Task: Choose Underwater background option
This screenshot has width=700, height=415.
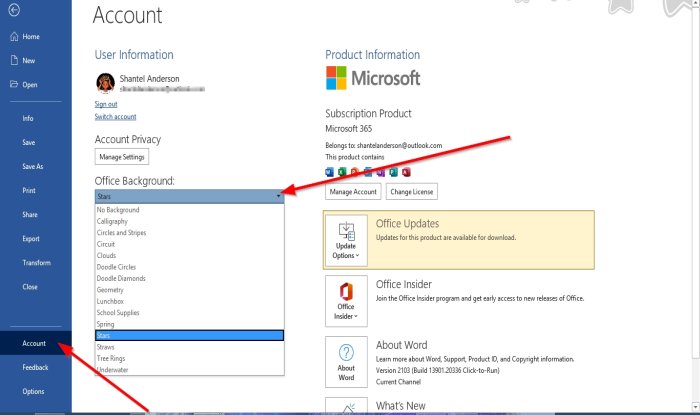Action: click(x=190, y=370)
